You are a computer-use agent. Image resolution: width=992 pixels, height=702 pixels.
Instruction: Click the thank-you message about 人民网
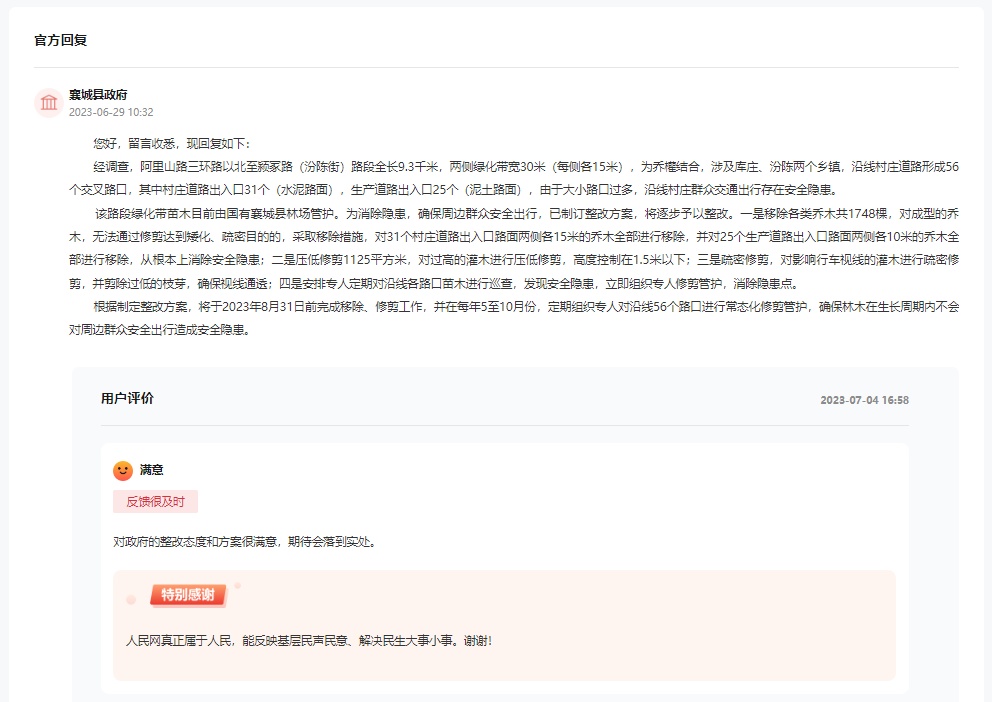tap(309, 640)
